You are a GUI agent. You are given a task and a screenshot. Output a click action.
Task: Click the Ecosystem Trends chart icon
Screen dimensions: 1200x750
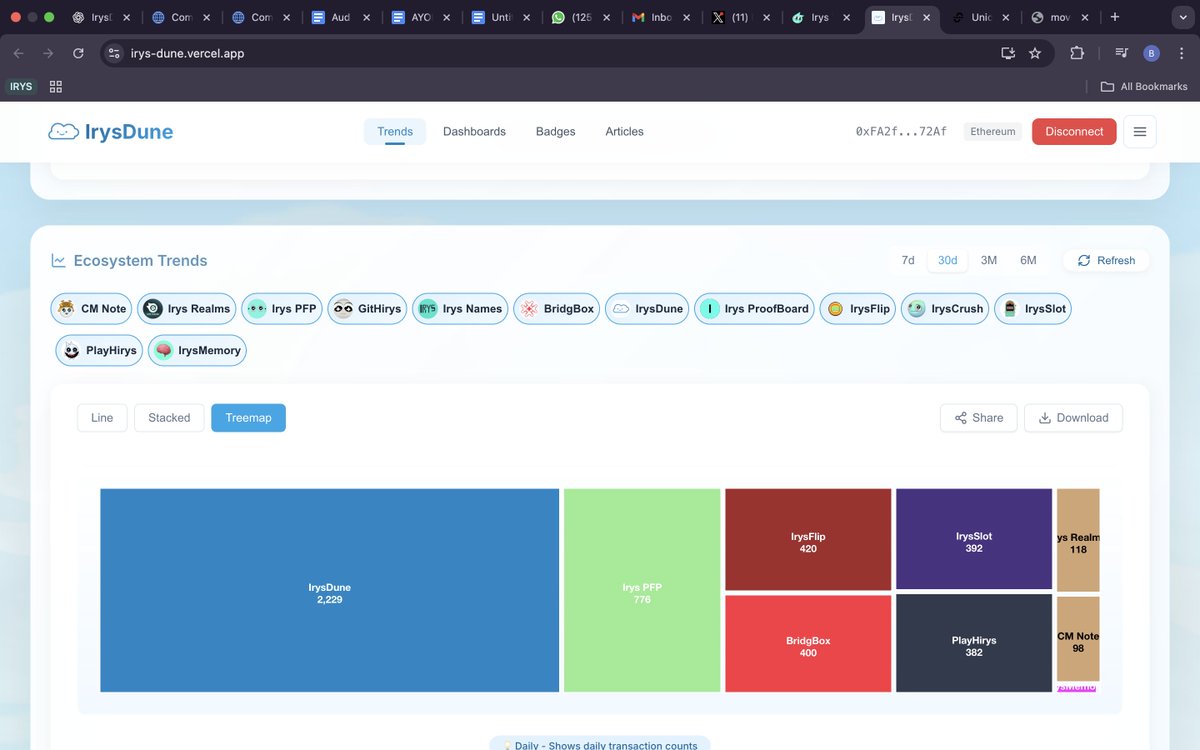pos(58,260)
